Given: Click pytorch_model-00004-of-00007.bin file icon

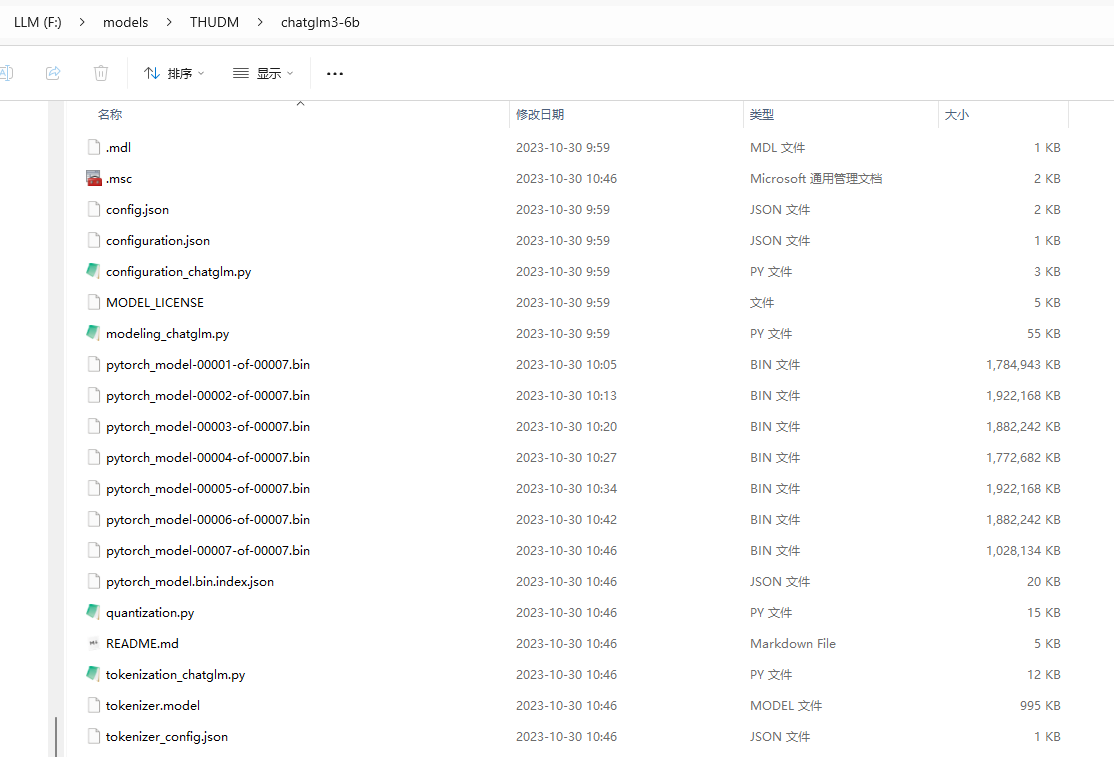Looking at the screenshot, I should 94,457.
